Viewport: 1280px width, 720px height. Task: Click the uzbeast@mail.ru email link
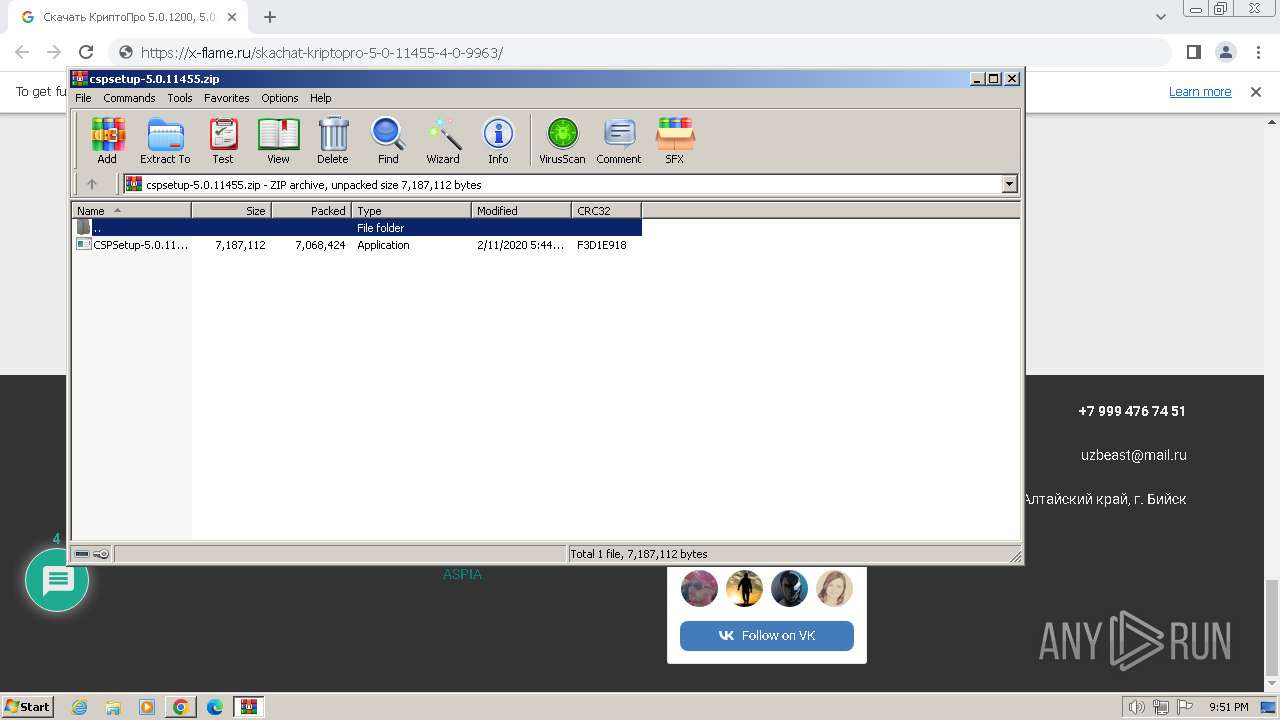click(1134, 455)
